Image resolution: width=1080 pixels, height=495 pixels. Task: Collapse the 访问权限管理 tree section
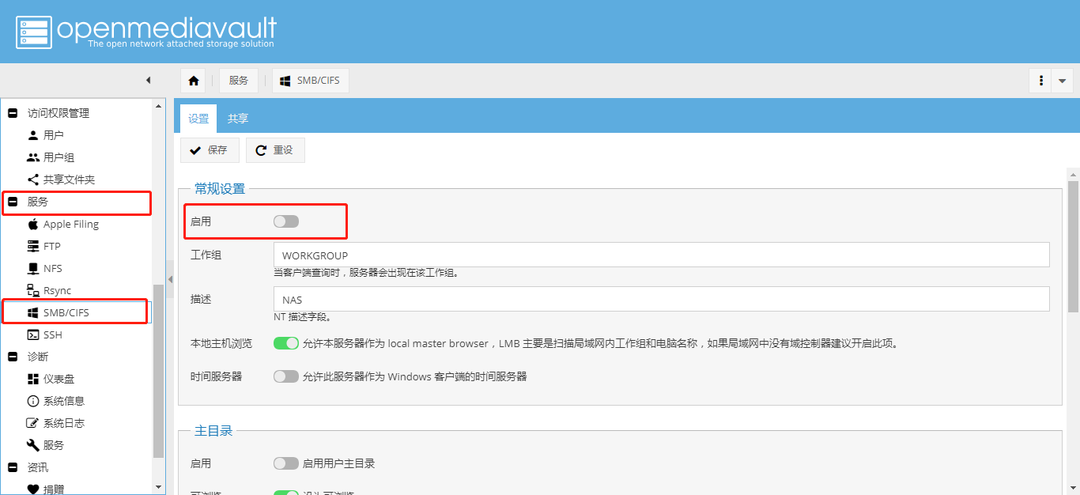click(12, 113)
